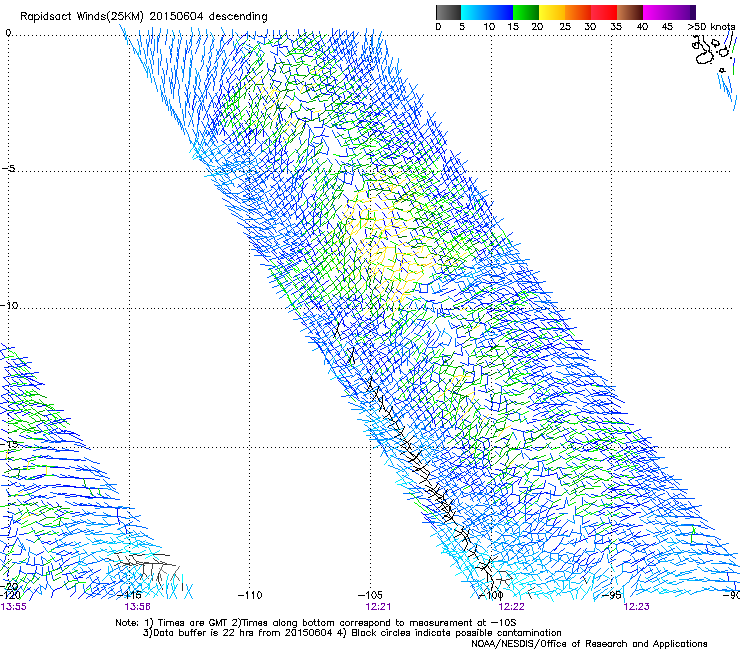The height and width of the screenshot is (650, 740).
Task: Click the purple time stamp "12:21"
Action: coord(378,607)
